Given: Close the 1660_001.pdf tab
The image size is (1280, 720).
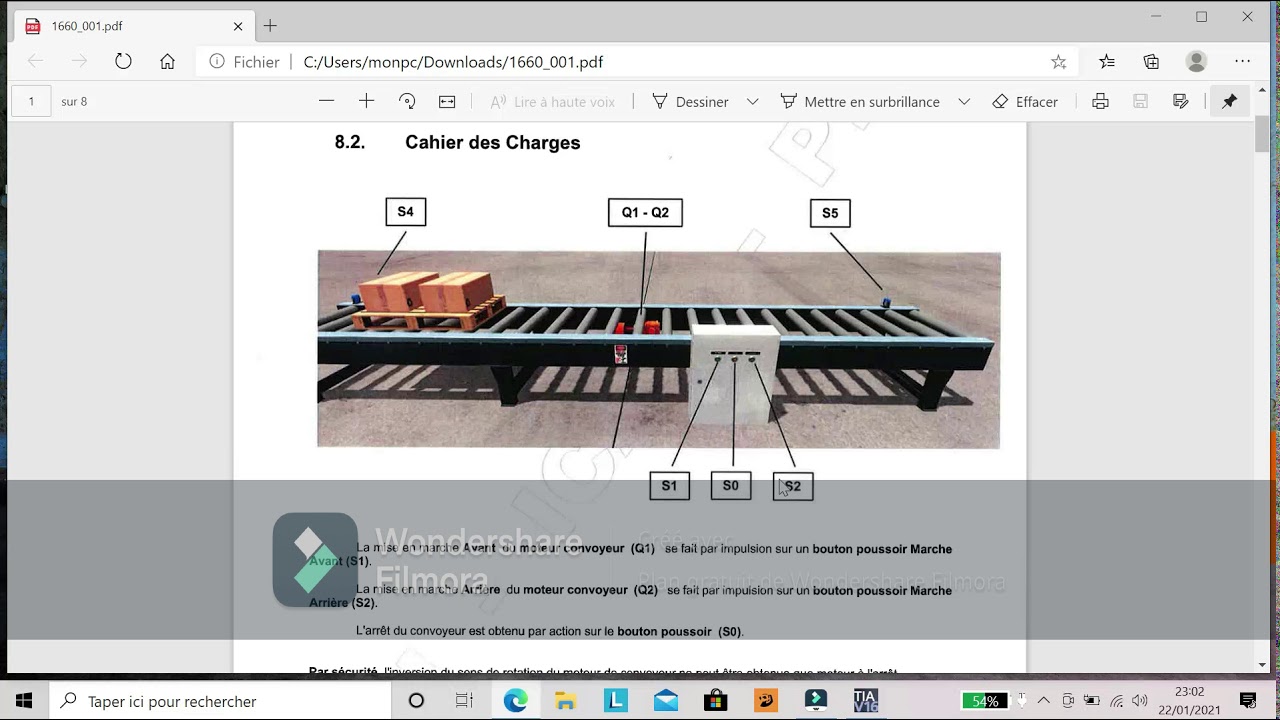Looking at the screenshot, I should 238,26.
